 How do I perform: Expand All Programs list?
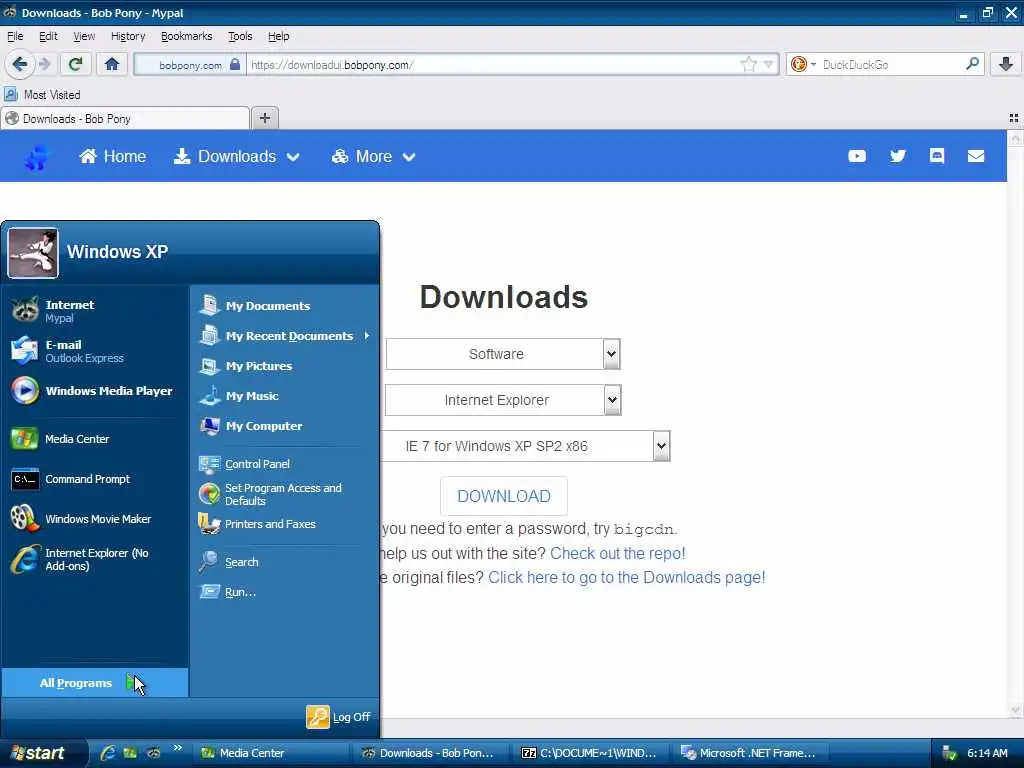click(x=95, y=682)
